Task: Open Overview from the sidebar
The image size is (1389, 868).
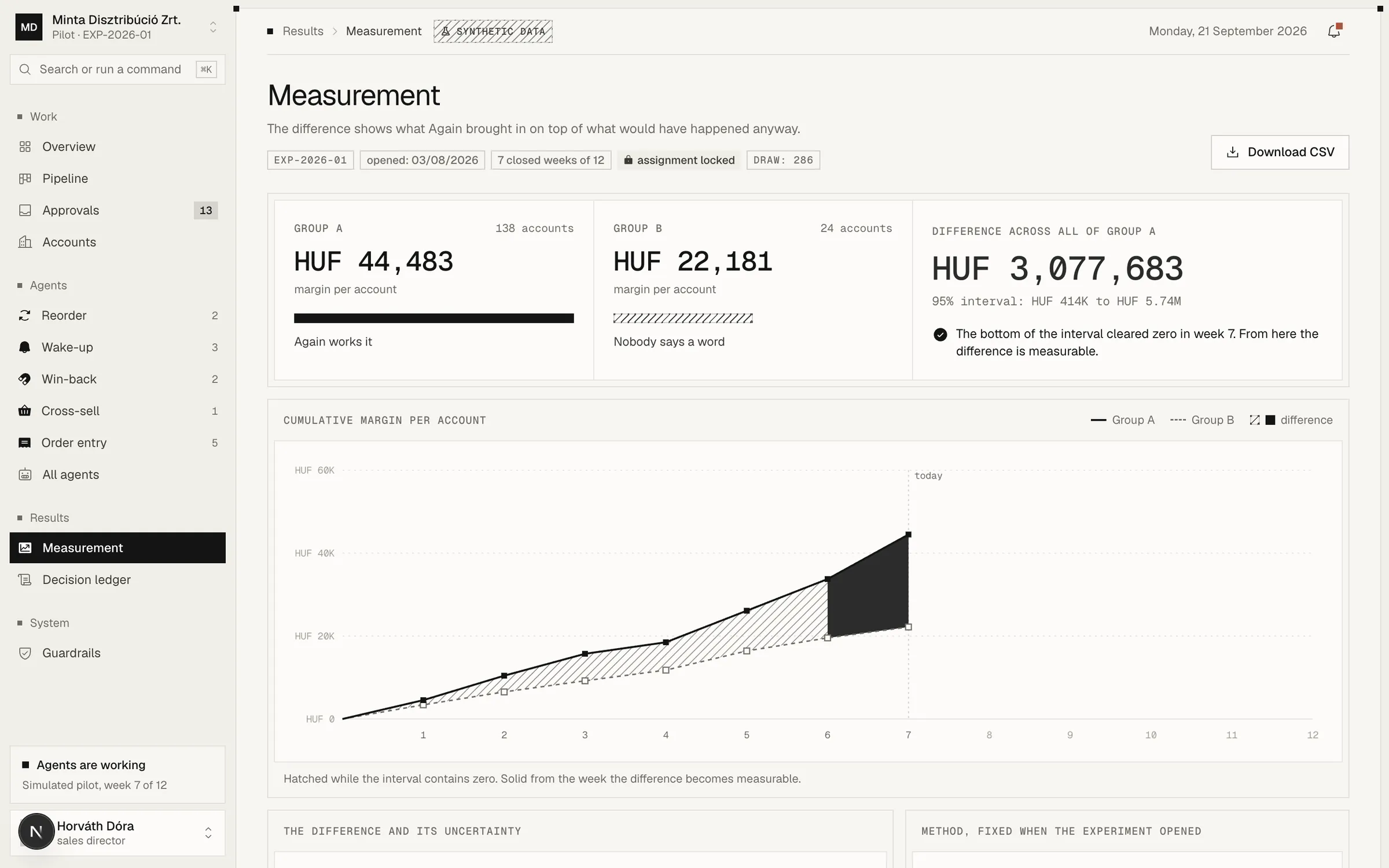Action: [x=117, y=146]
